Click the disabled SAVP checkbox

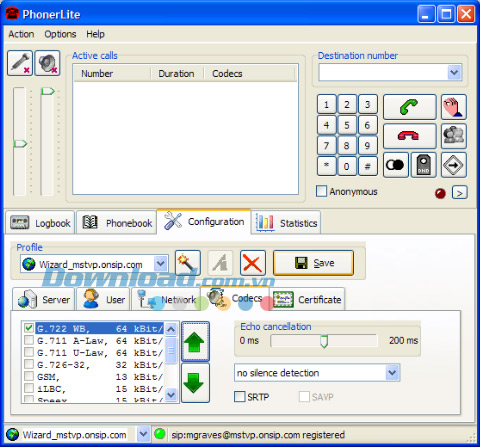[304, 397]
